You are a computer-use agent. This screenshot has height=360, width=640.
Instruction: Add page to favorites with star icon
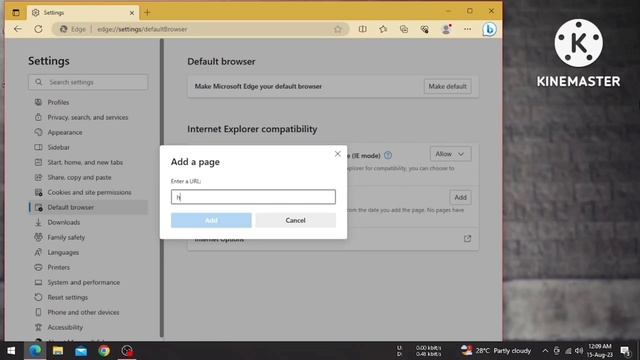(x=338, y=29)
